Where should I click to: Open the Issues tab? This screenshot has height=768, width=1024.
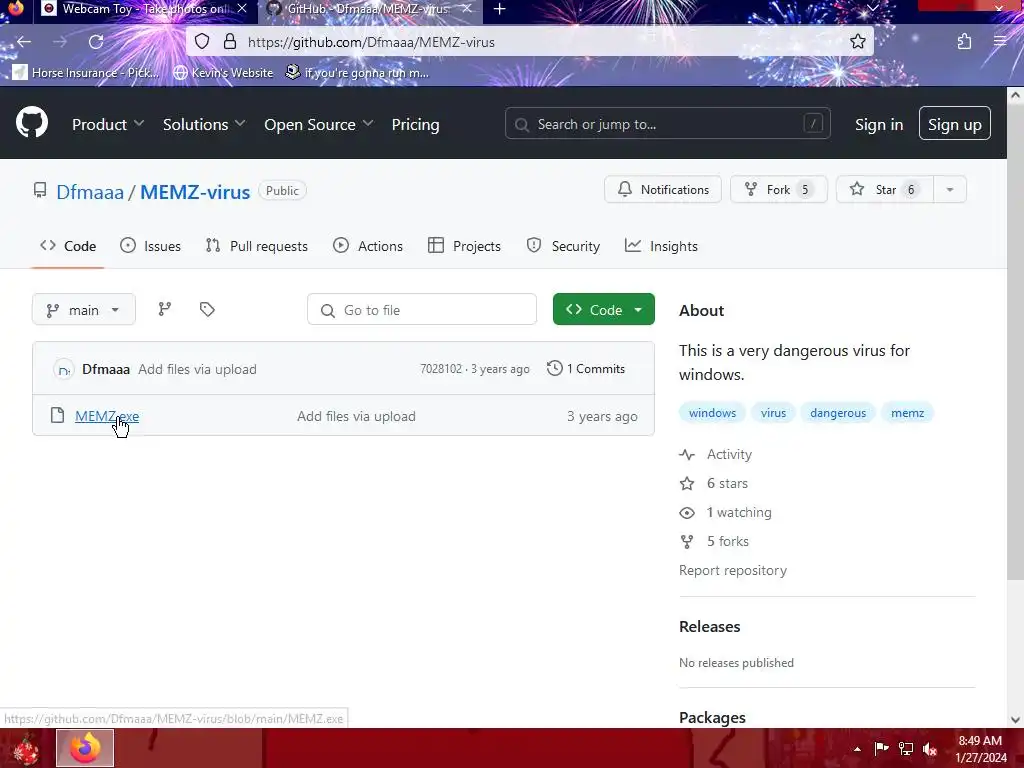[151, 246]
